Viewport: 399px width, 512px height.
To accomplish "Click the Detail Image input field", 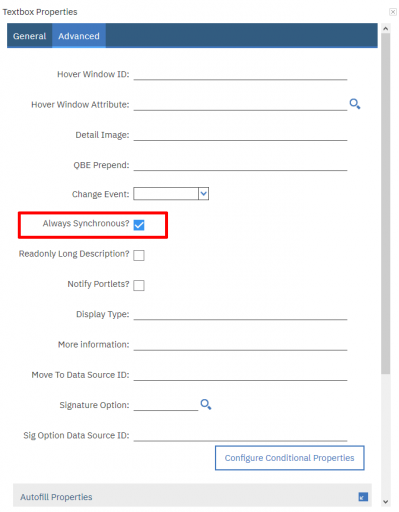I will [240, 135].
